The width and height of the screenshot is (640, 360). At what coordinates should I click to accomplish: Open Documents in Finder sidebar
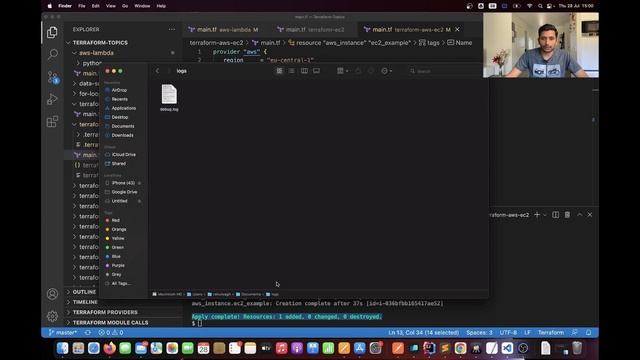(x=122, y=126)
